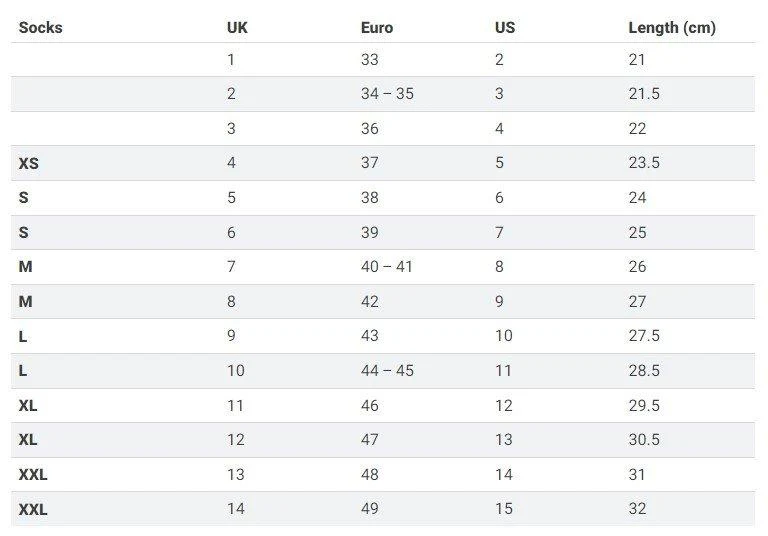Click the Length (cm) column header
This screenshot has width=768, height=536.
tap(671, 27)
